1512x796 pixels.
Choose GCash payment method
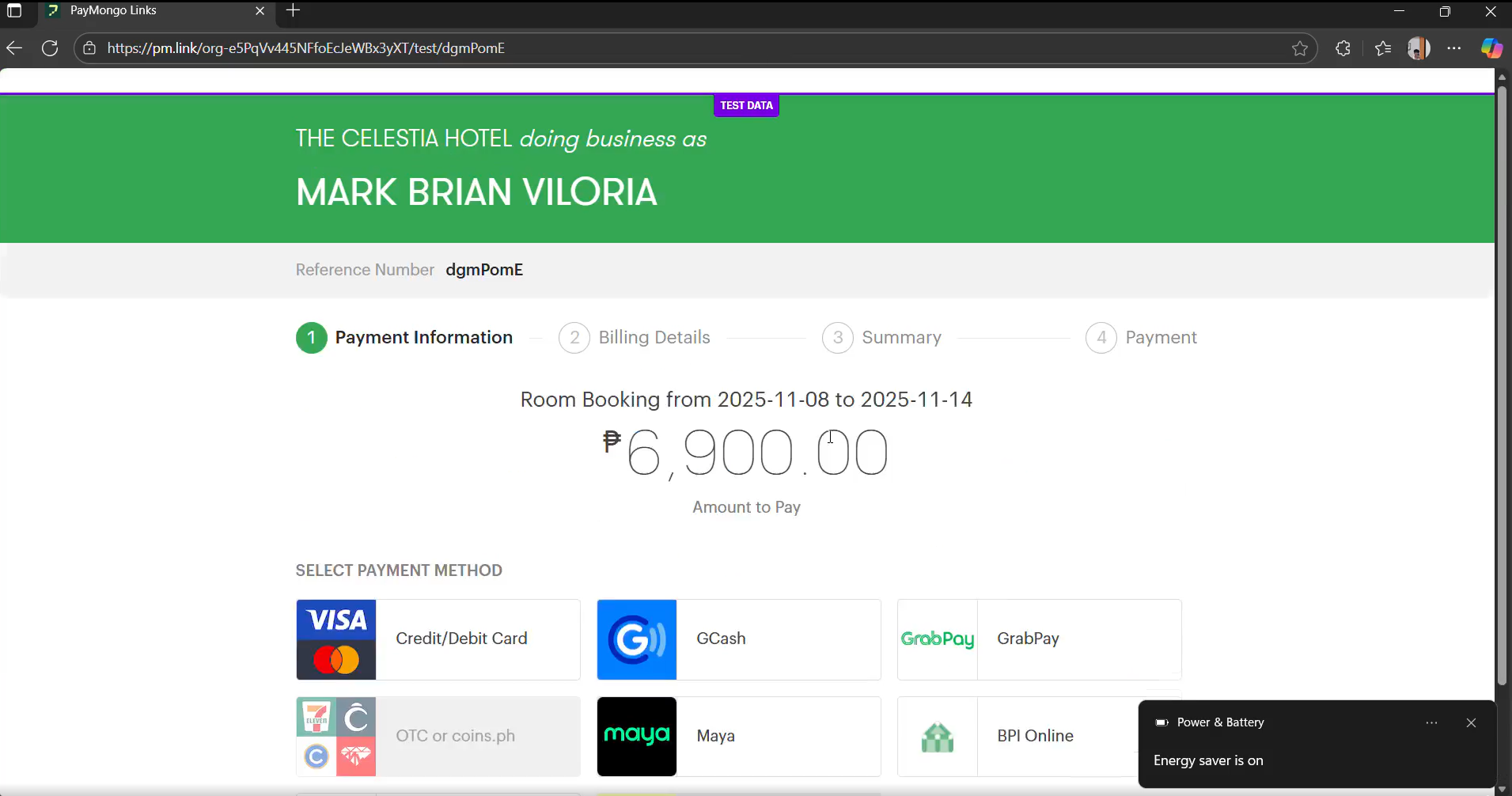click(x=739, y=639)
